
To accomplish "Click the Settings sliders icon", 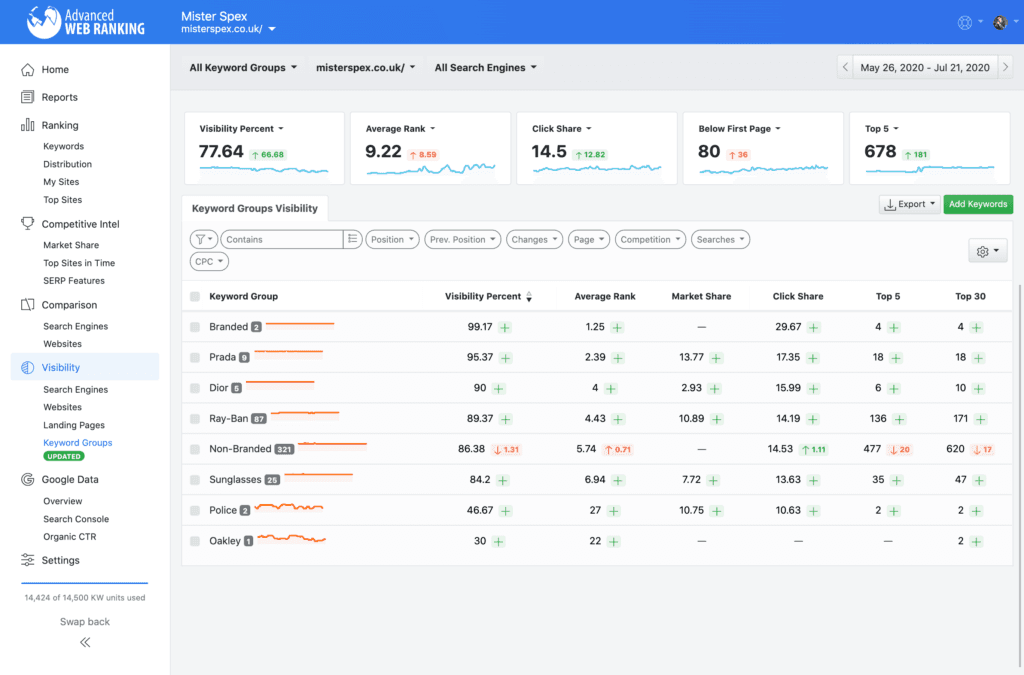I will pyautogui.click(x=27, y=560).
